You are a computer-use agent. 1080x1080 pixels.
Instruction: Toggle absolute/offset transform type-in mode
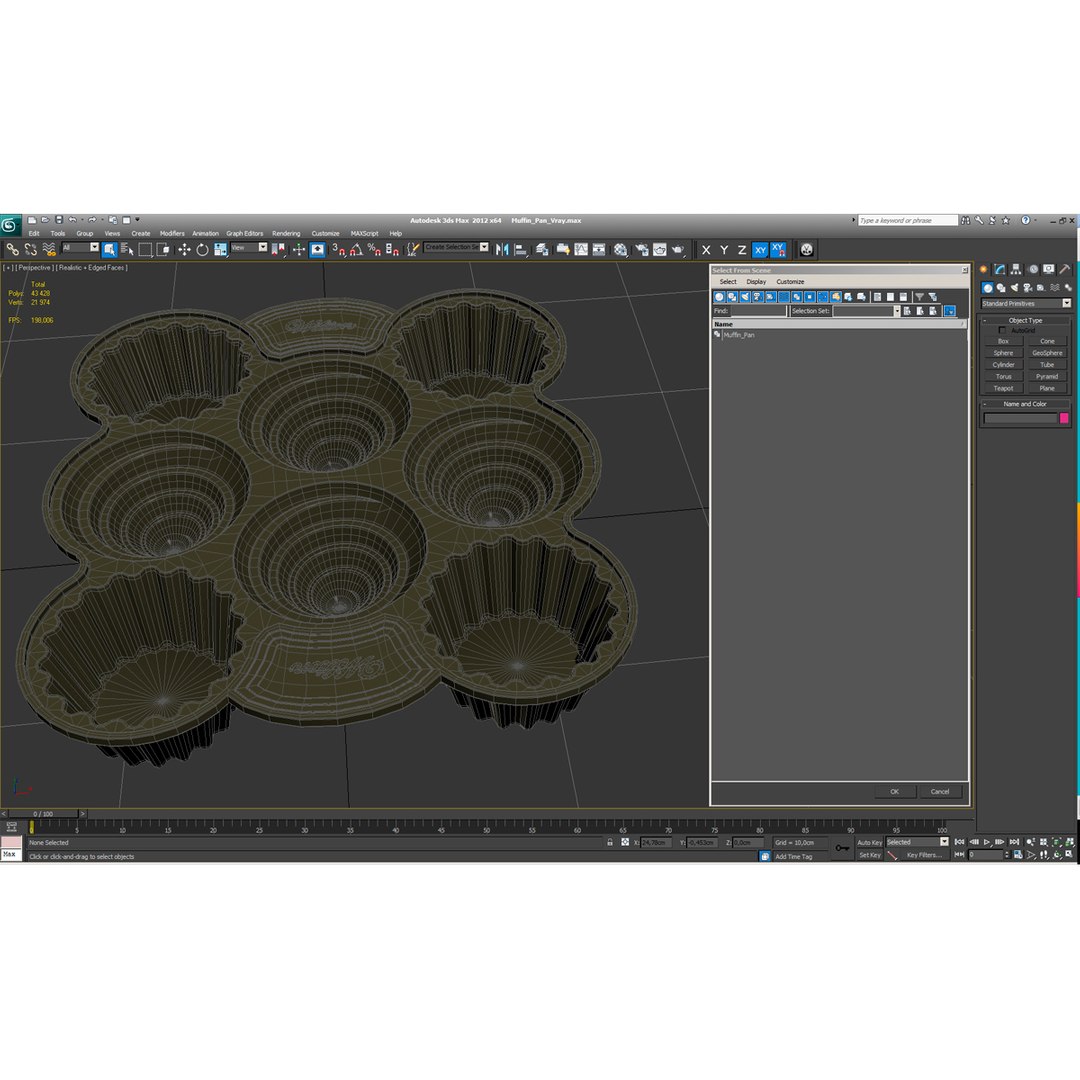tap(625, 842)
